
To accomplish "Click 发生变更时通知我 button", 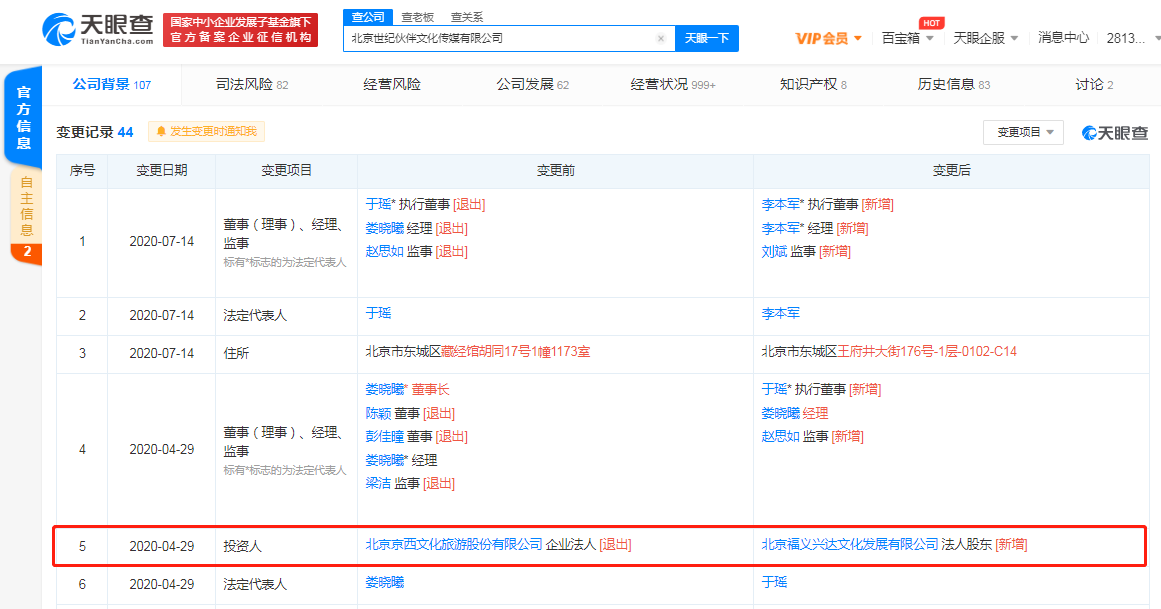I will tap(206, 132).
